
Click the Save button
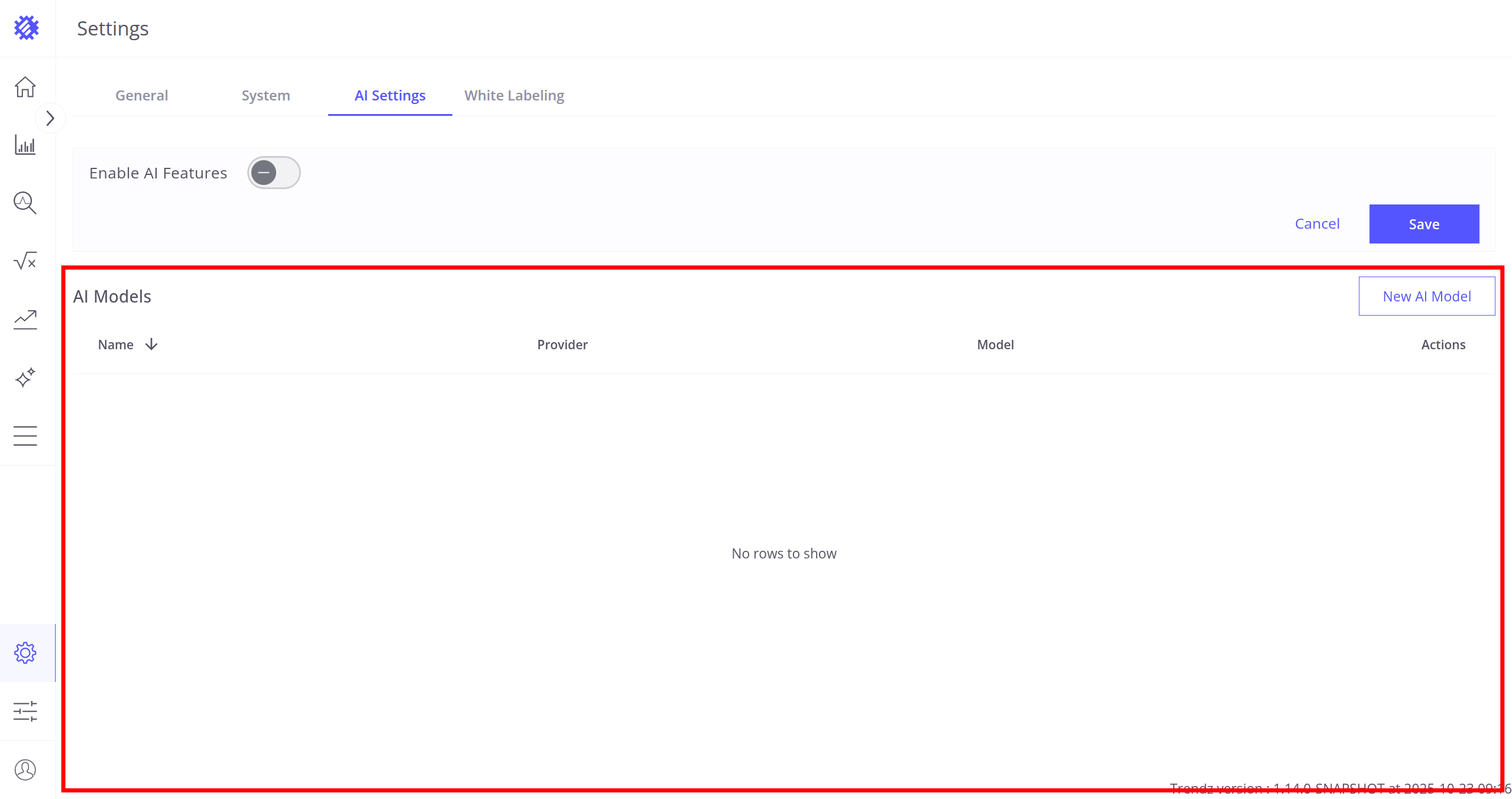tap(1423, 224)
